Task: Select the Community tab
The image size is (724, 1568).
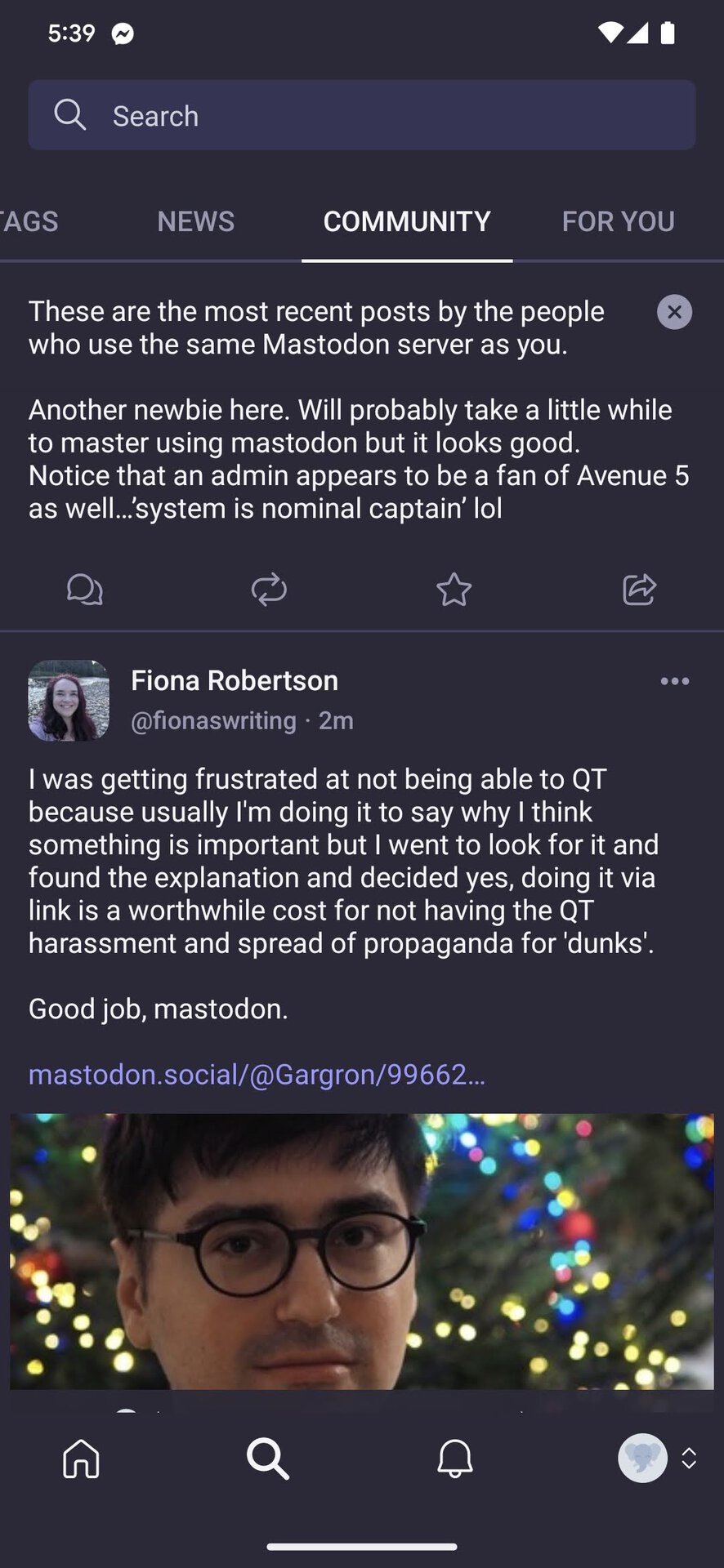Action: point(407,221)
